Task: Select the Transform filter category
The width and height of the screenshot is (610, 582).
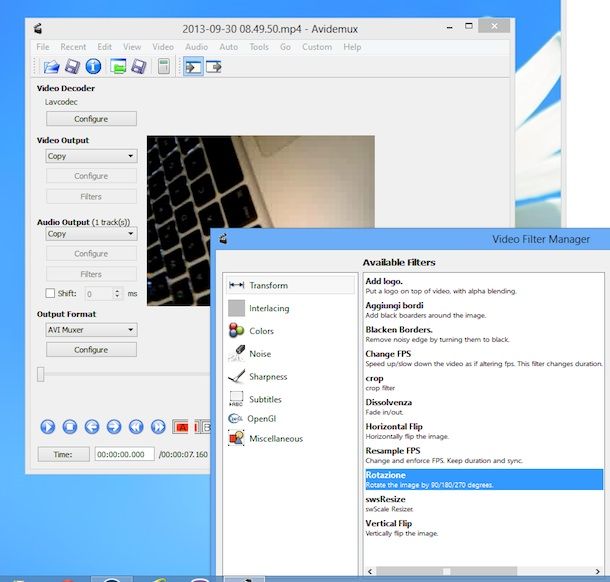Action: [290, 285]
